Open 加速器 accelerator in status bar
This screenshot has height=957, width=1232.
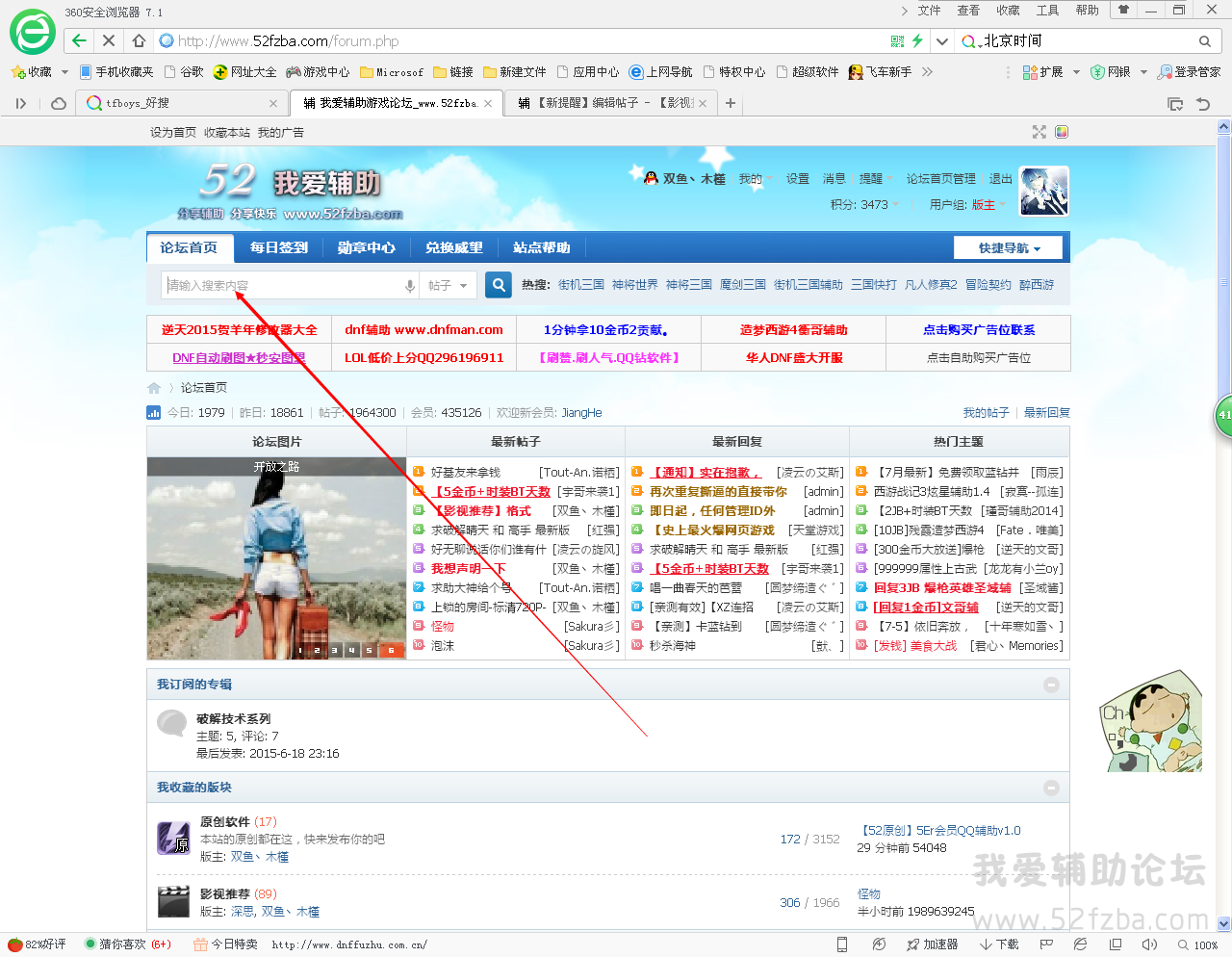click(932, 944)
